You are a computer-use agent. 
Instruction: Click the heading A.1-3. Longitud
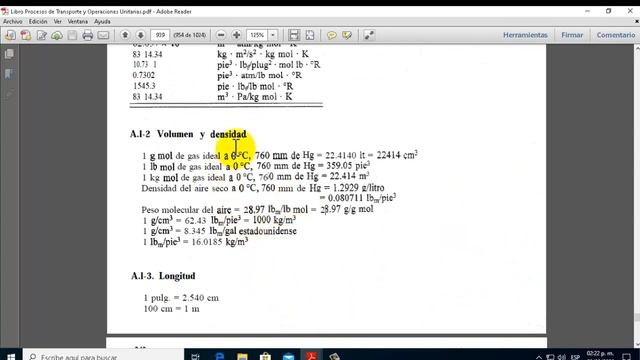(163, 276)
